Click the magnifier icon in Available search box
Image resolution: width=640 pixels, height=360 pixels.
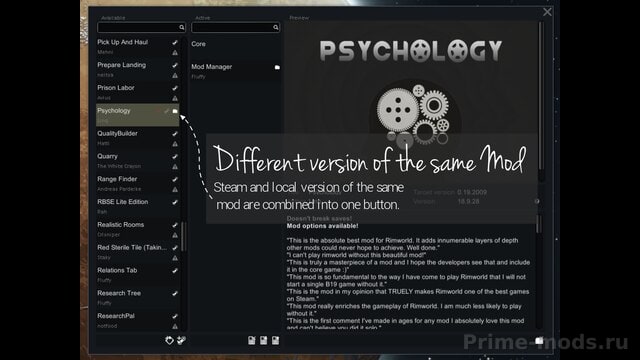[182, 27]
